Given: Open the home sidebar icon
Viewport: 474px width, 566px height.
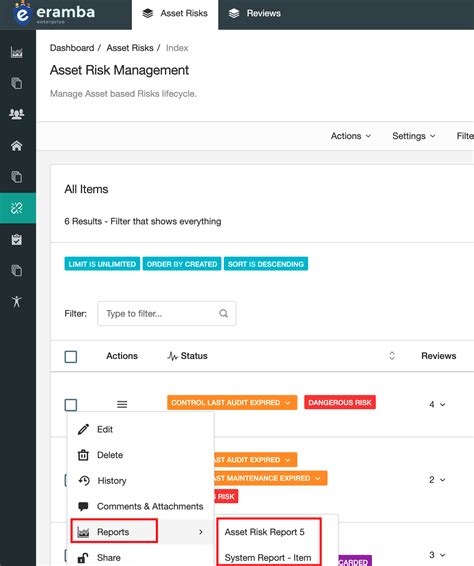Looking at the screenshot, I should [17, 146].
